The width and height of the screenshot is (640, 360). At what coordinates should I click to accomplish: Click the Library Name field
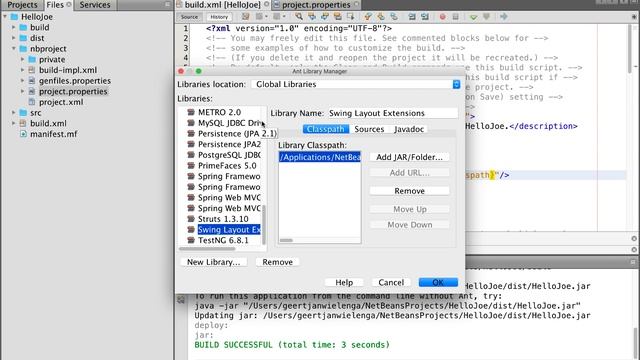(x=393, y=113)
